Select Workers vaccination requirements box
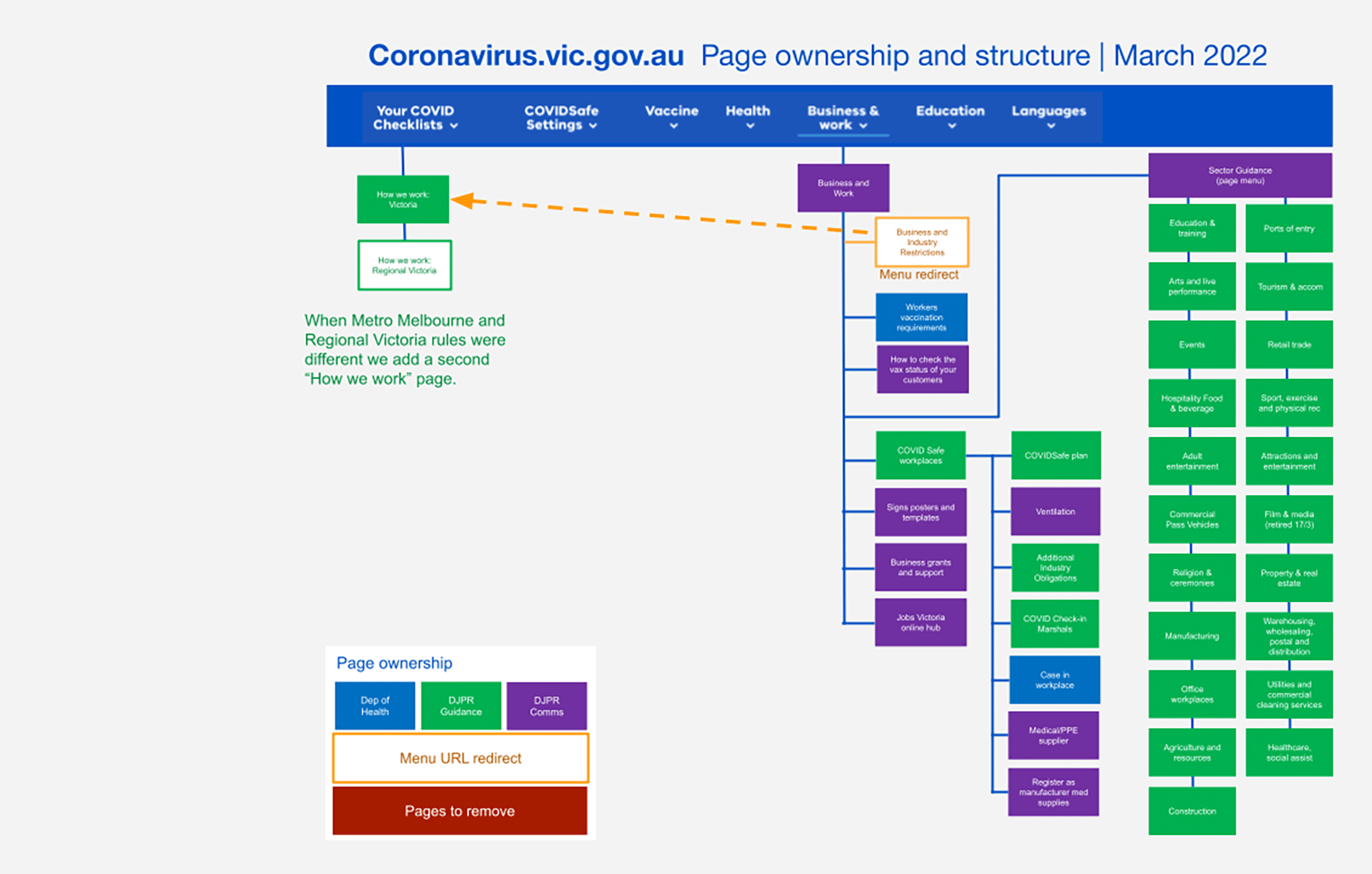 pos(922,317)
